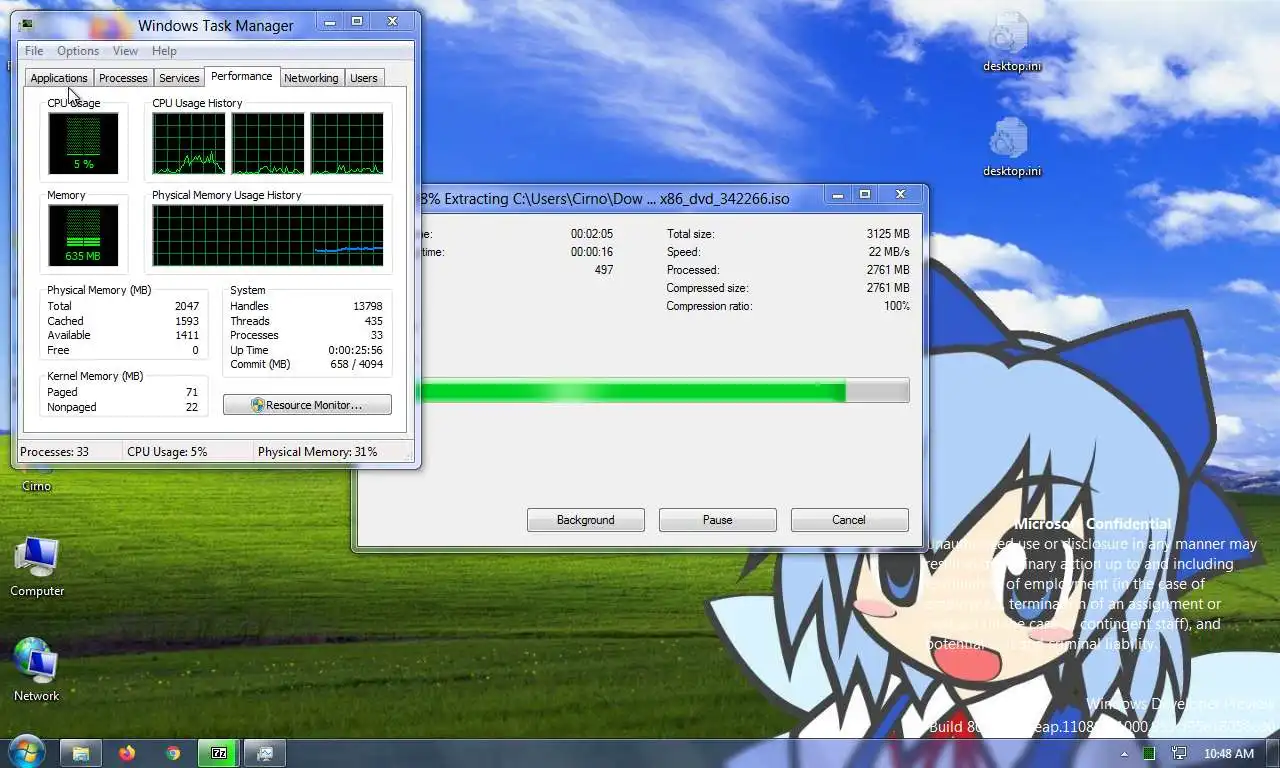Image resolution: width=1280 pixels, height=768 pixels.
Task: Click the files count 497
Action: click(604, 270)
